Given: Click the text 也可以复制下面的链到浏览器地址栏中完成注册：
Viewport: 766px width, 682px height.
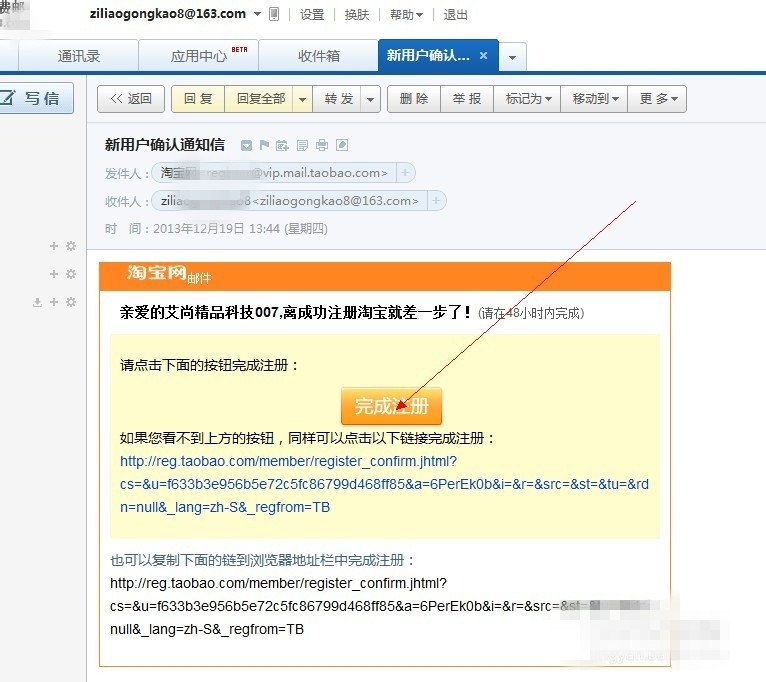Looking at the screenshot, I should (263, 560).
